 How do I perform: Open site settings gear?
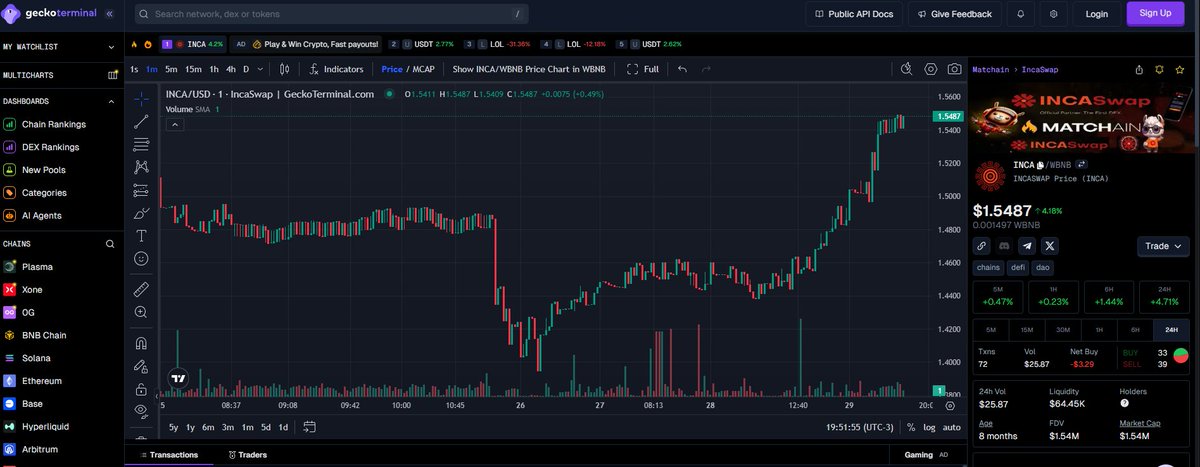(1053, 14)
